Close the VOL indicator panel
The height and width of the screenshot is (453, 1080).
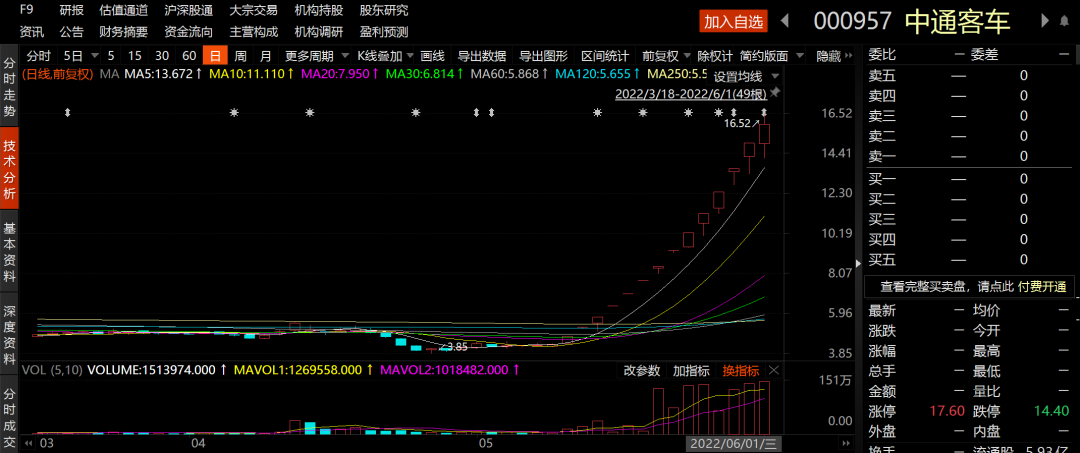tap(774, 370)
